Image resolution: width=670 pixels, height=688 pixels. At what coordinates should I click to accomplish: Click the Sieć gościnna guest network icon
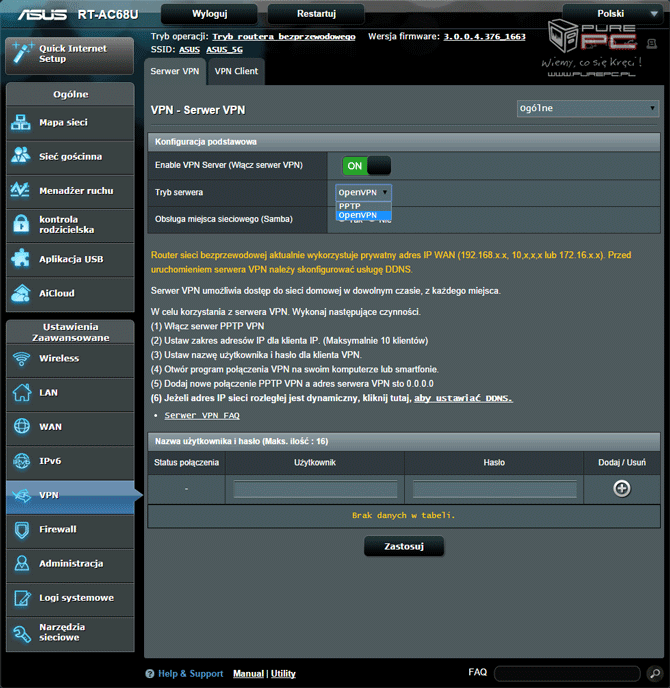click(21, 156)
